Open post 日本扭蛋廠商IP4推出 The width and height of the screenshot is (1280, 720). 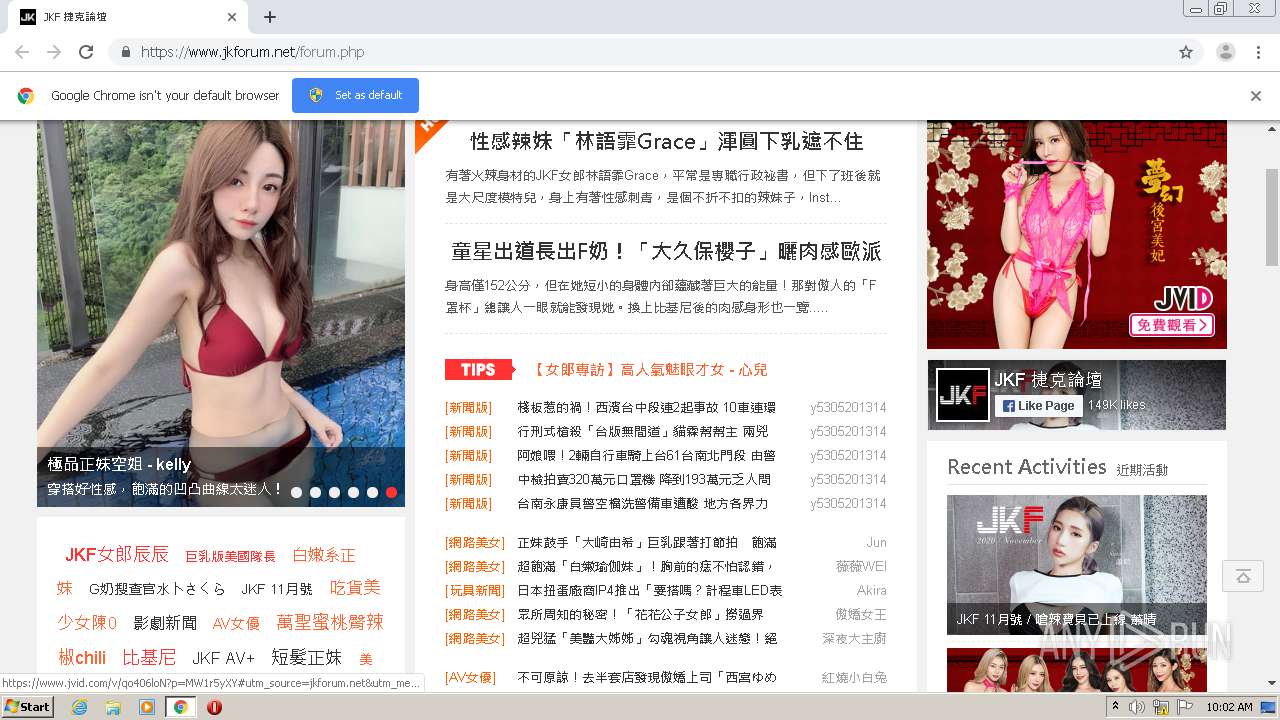(x=650, y=591)
